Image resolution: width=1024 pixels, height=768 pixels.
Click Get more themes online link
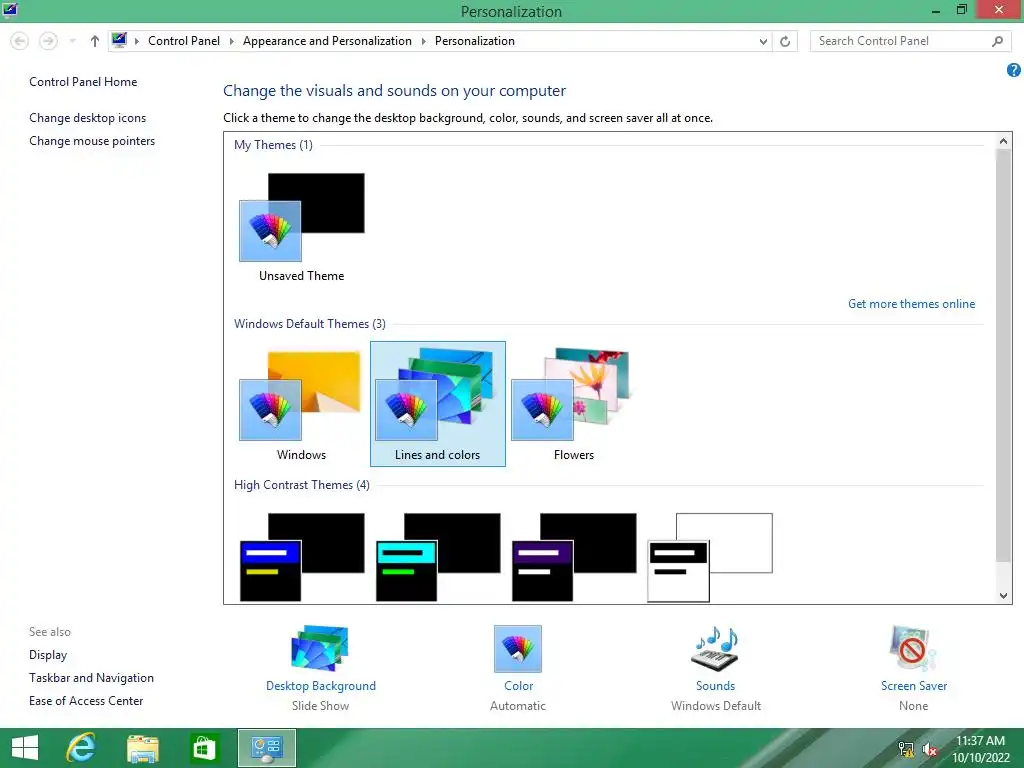coord(911,304)
